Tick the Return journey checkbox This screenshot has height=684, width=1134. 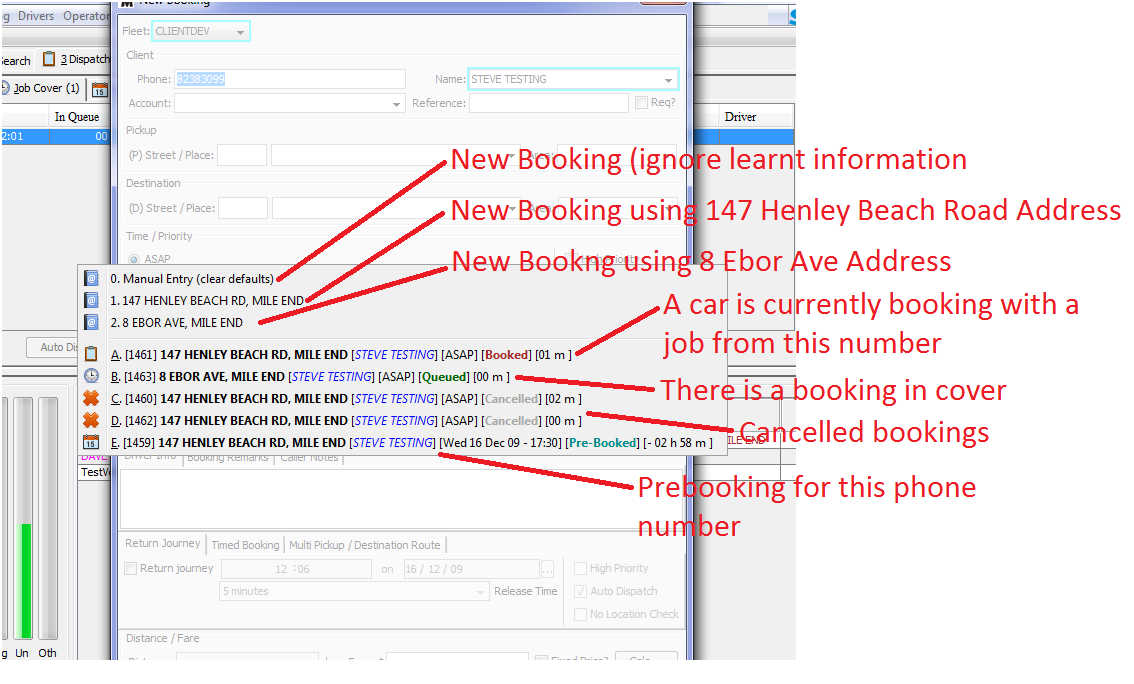click(x=131, y=569)
